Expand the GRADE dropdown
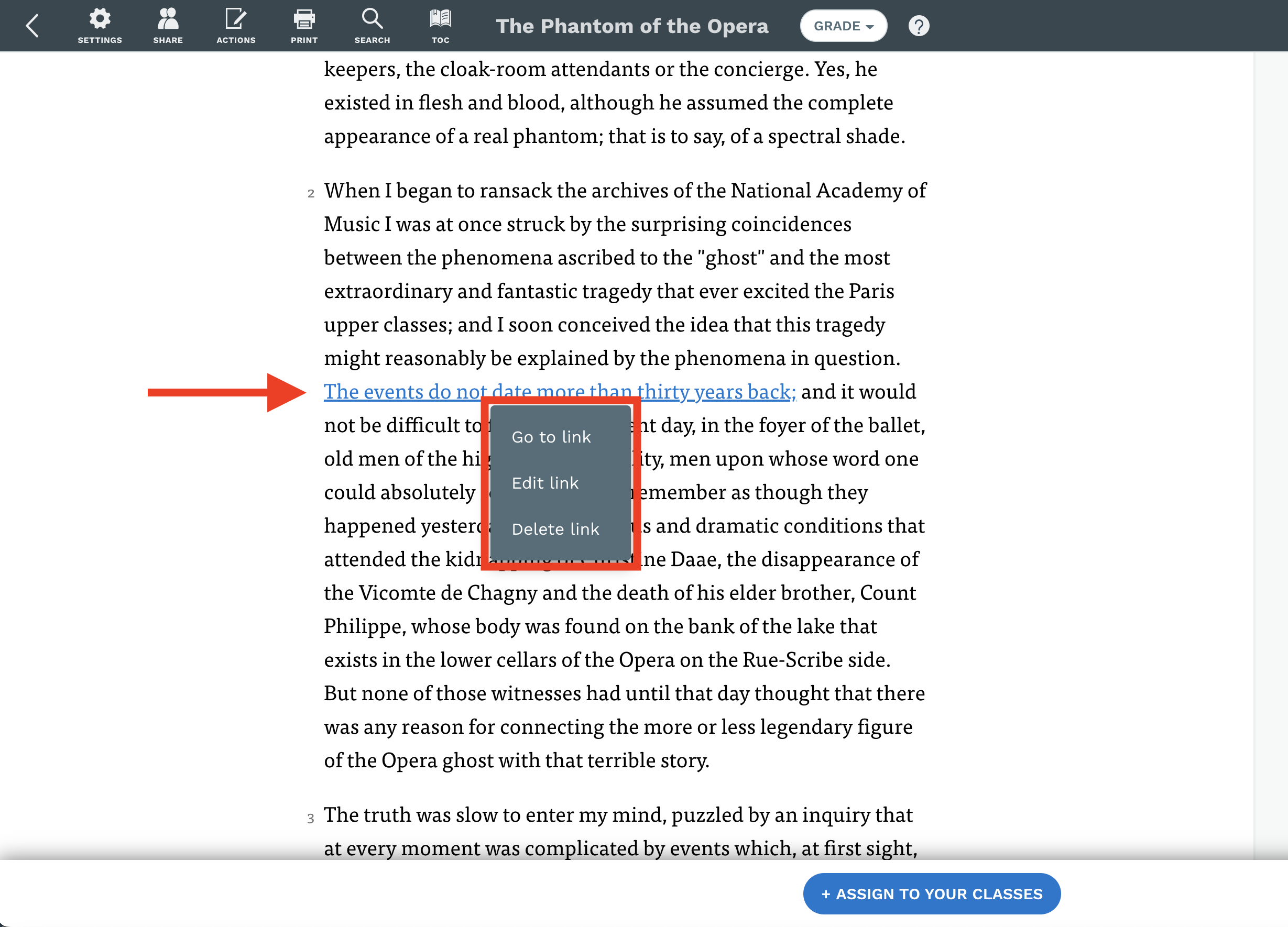Screen dimensions: 1288x927 (843, 26)
